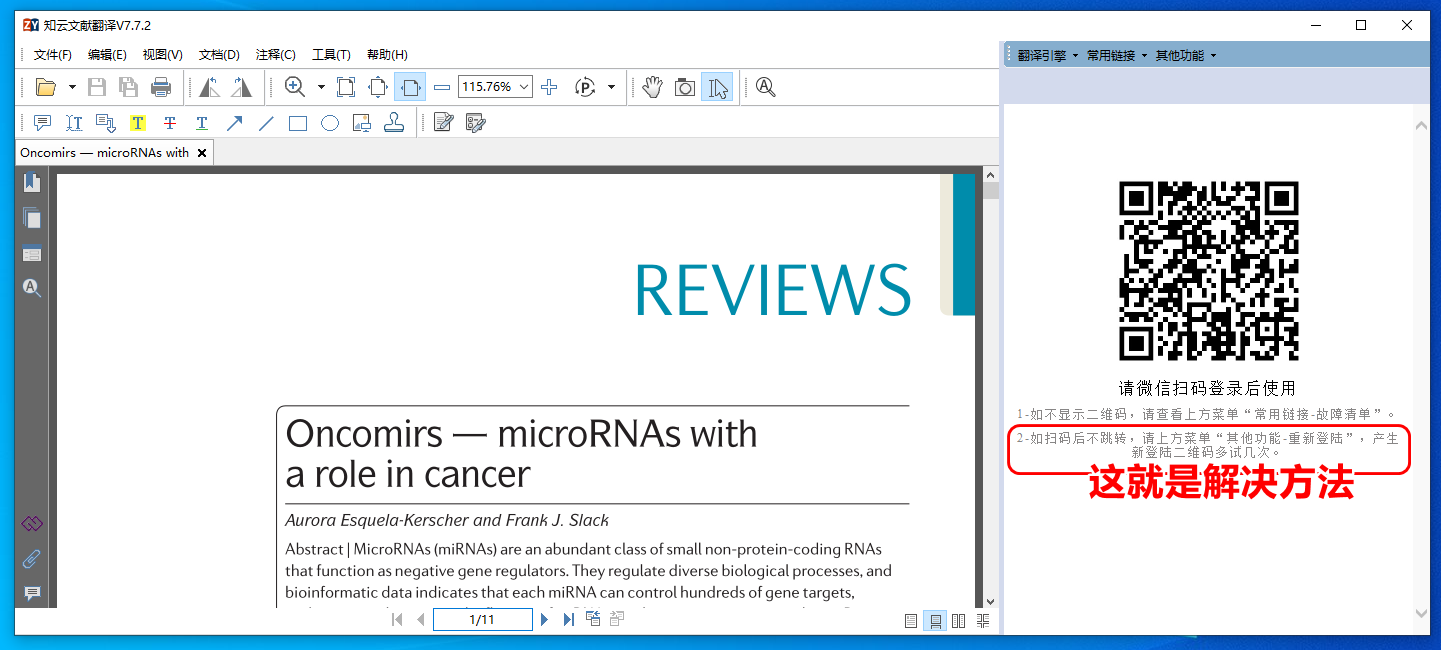The image size is (1441, 650).
Task: Open the 115.76% zoom level combo box
Action: click(x=495, y=87)
